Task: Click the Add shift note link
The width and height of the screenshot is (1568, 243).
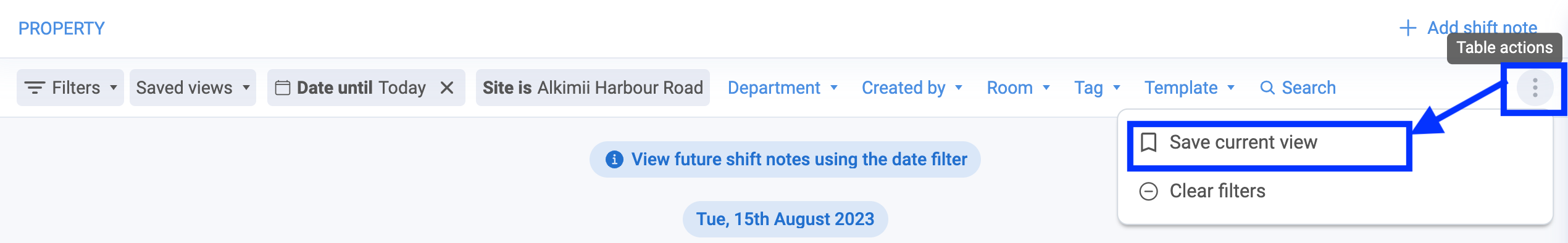Action: pos(1468,28)
